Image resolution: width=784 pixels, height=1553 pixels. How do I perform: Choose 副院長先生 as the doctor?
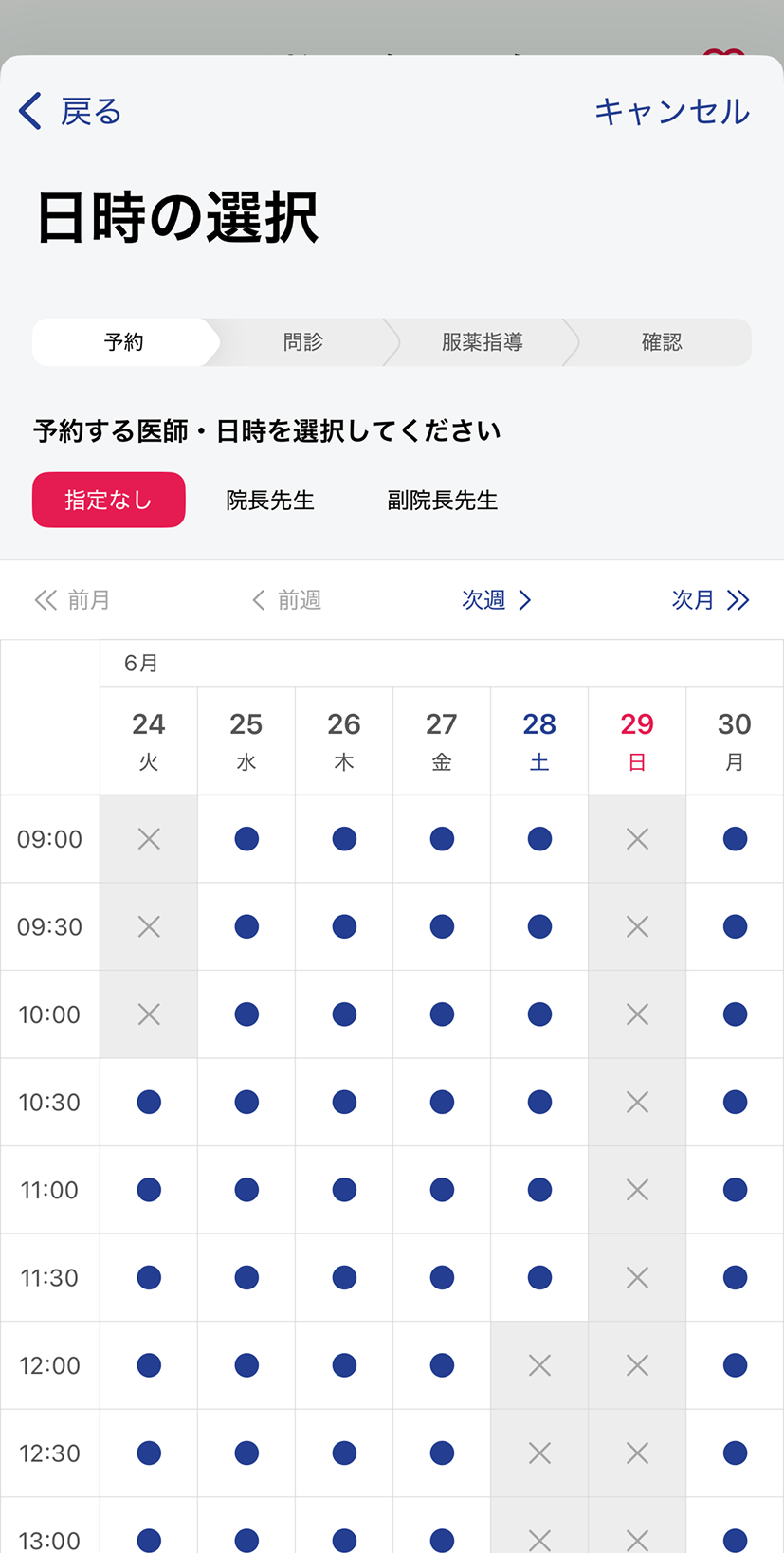pyautogui.click(x=442, y=500)
